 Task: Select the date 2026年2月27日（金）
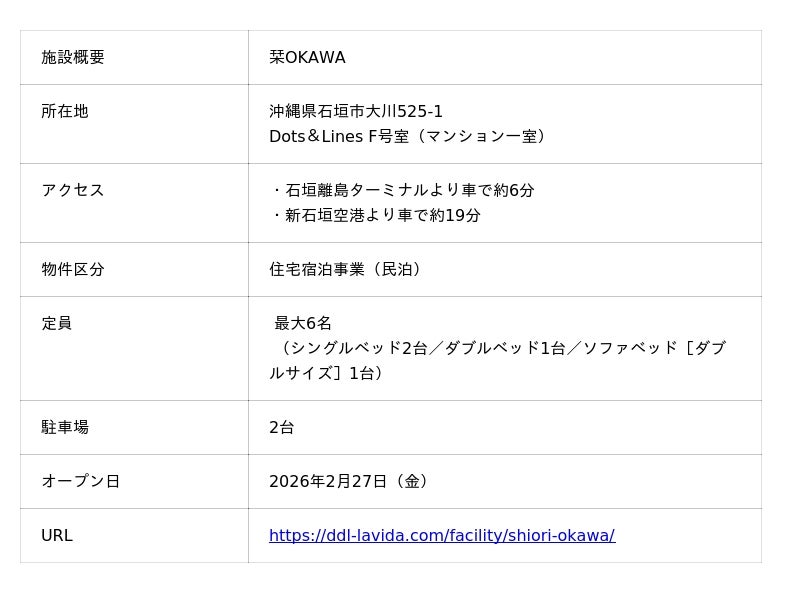(x=351, y=482)
